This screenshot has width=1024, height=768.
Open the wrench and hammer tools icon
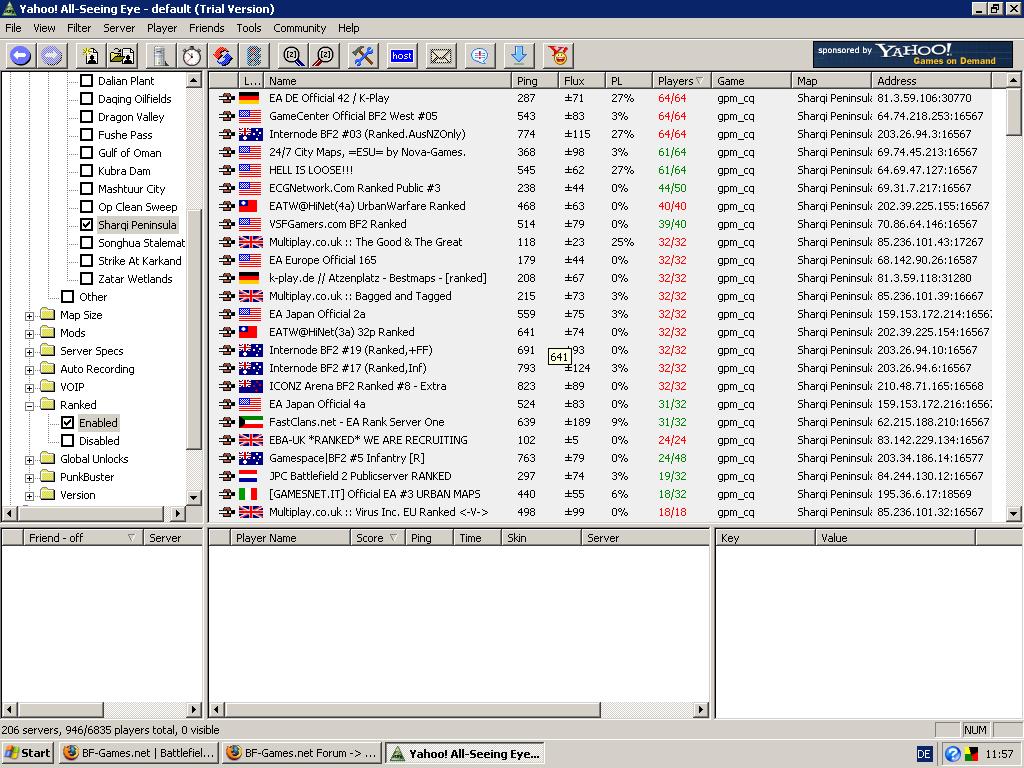[x=363, y=56]
